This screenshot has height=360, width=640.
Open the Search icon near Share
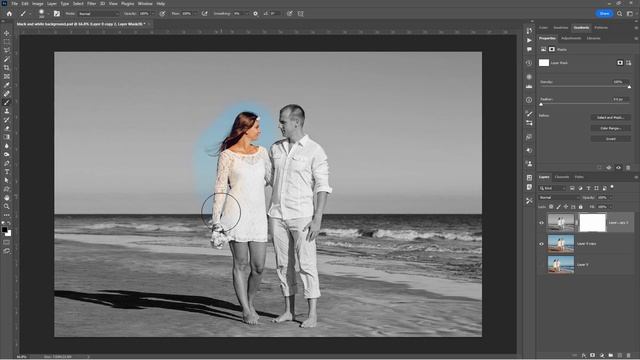click(x=620, y=13)
